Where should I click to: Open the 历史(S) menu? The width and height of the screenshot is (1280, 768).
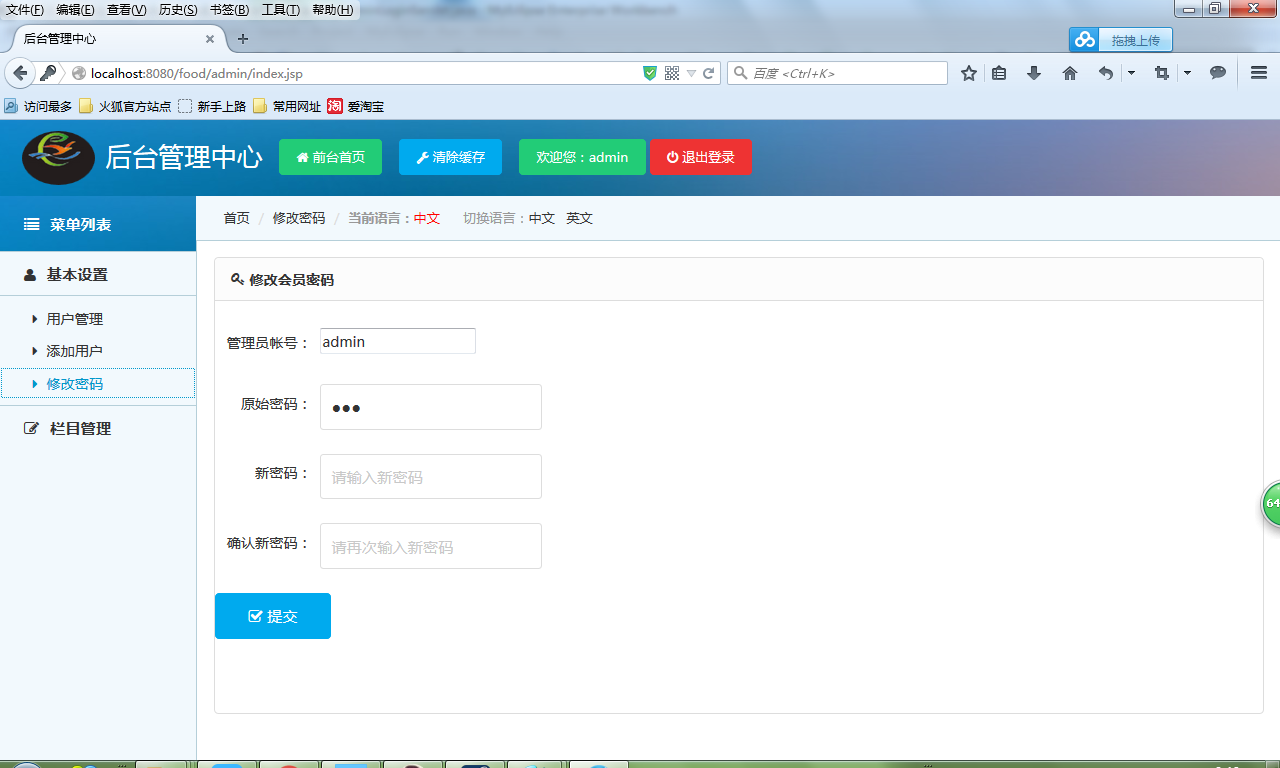click(x=178, y=10)
